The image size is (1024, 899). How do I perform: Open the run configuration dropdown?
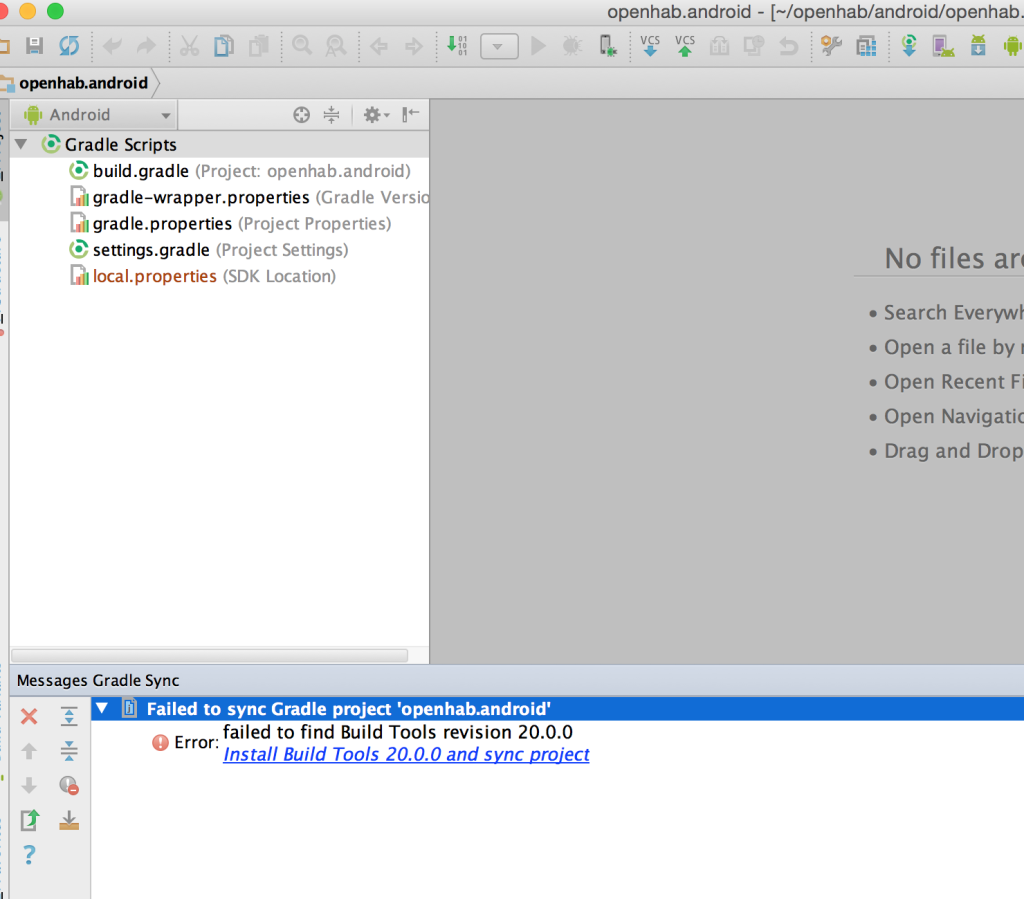tap(500, 46)
